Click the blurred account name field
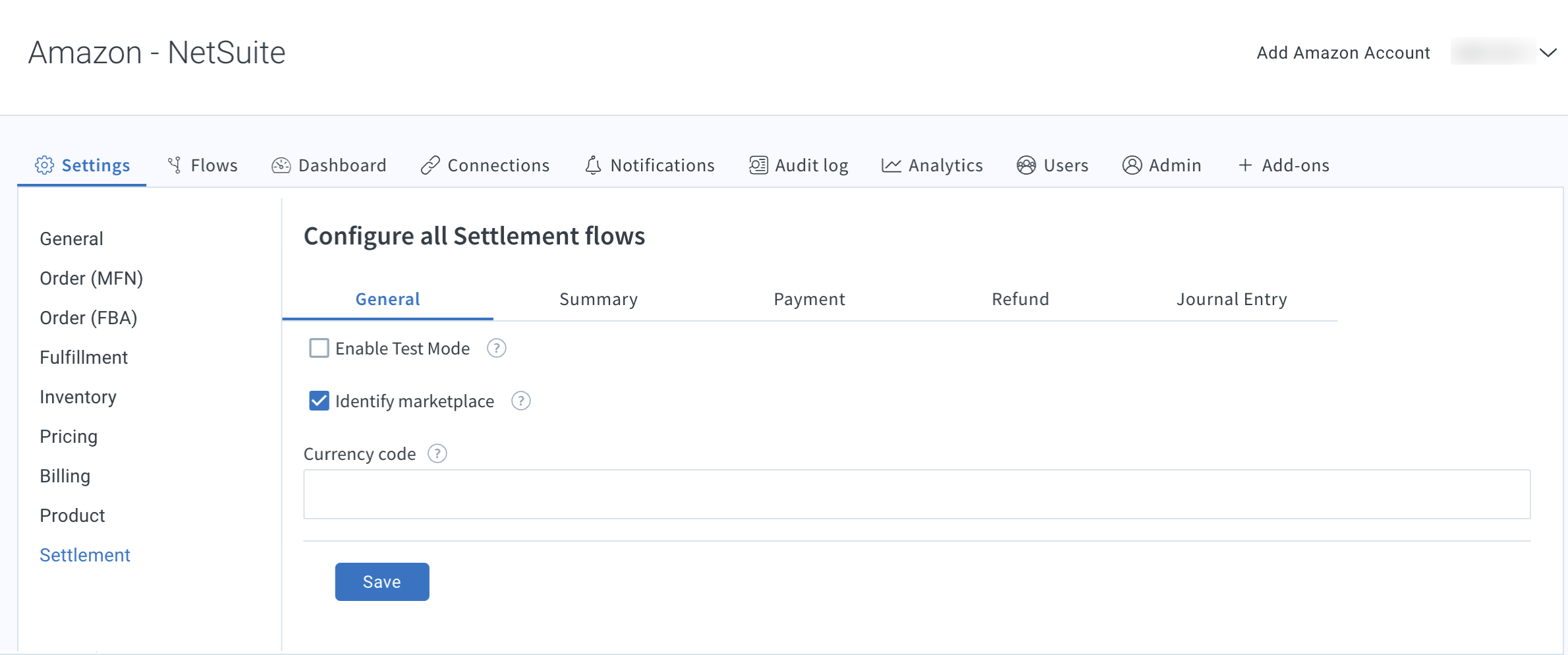The height and width of the screenshot is (655, 1568). [1494, 52]
